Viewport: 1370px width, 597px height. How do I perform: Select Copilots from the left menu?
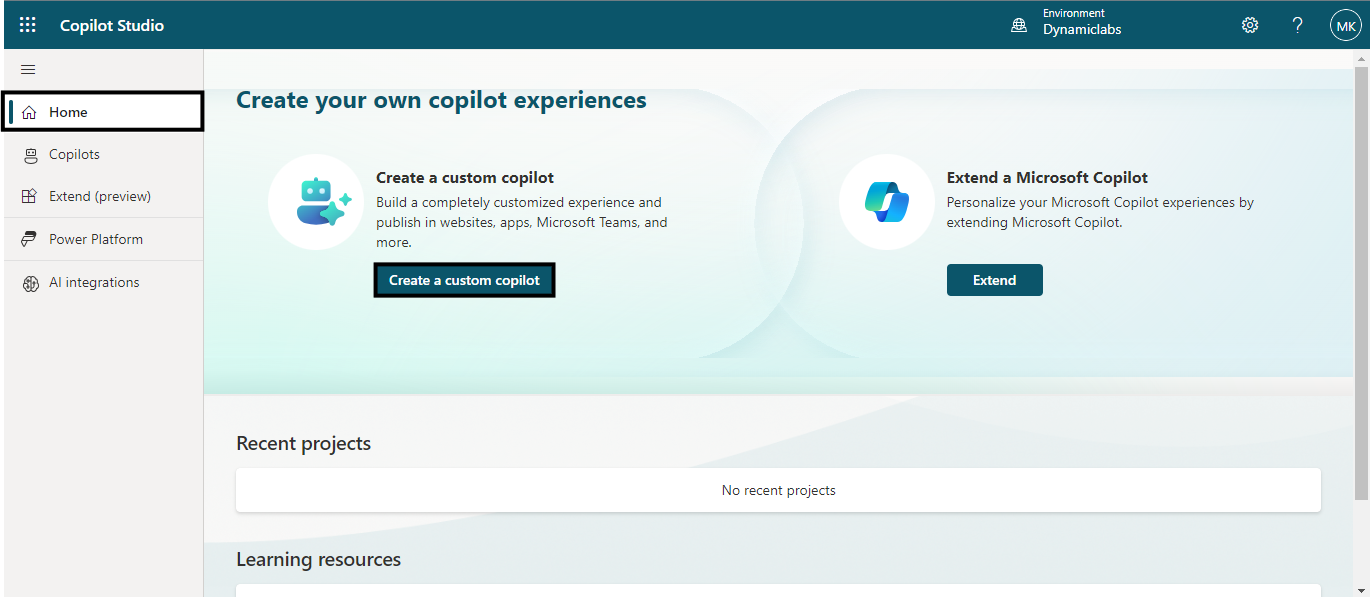tap(75, 154)
